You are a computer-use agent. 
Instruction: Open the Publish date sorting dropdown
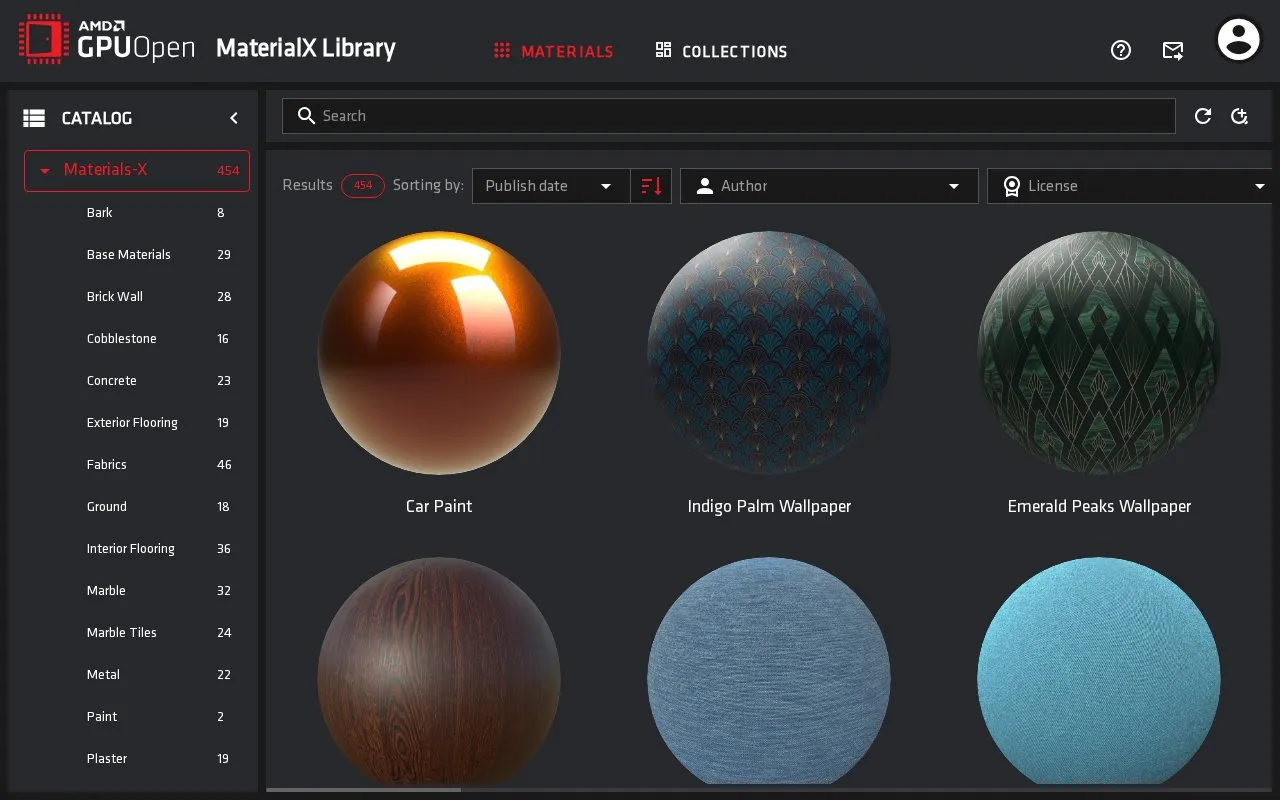coord(551,186)
